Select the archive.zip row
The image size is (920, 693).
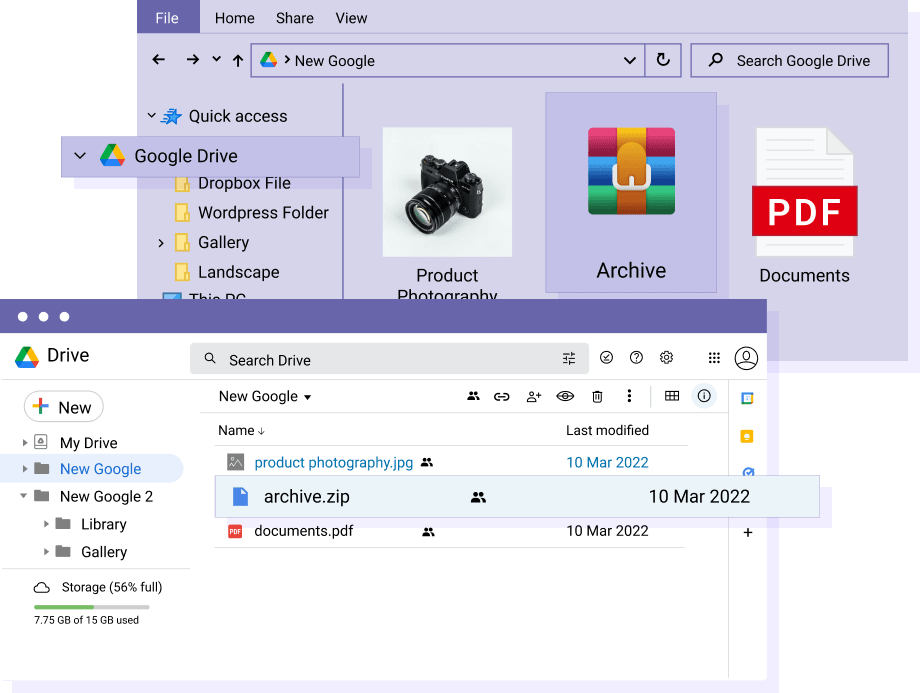point(517,496)
